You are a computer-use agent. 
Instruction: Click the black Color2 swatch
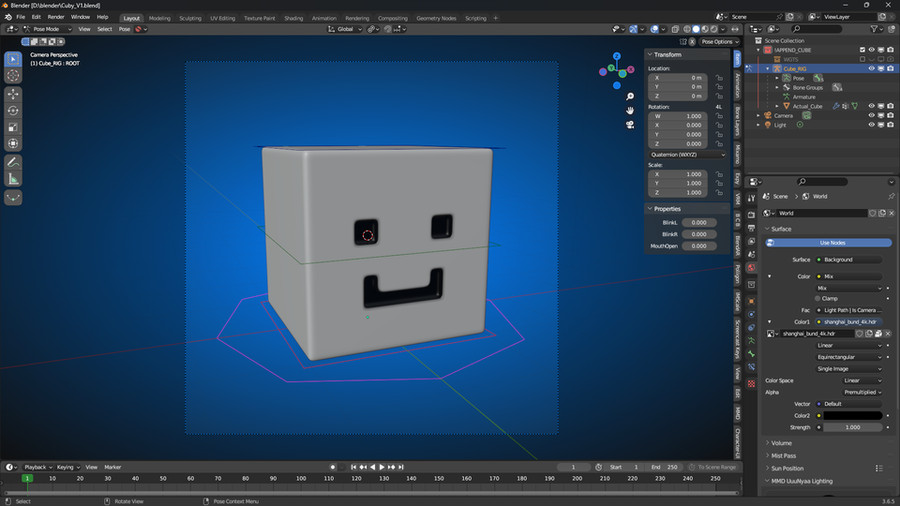coord(852,415)
